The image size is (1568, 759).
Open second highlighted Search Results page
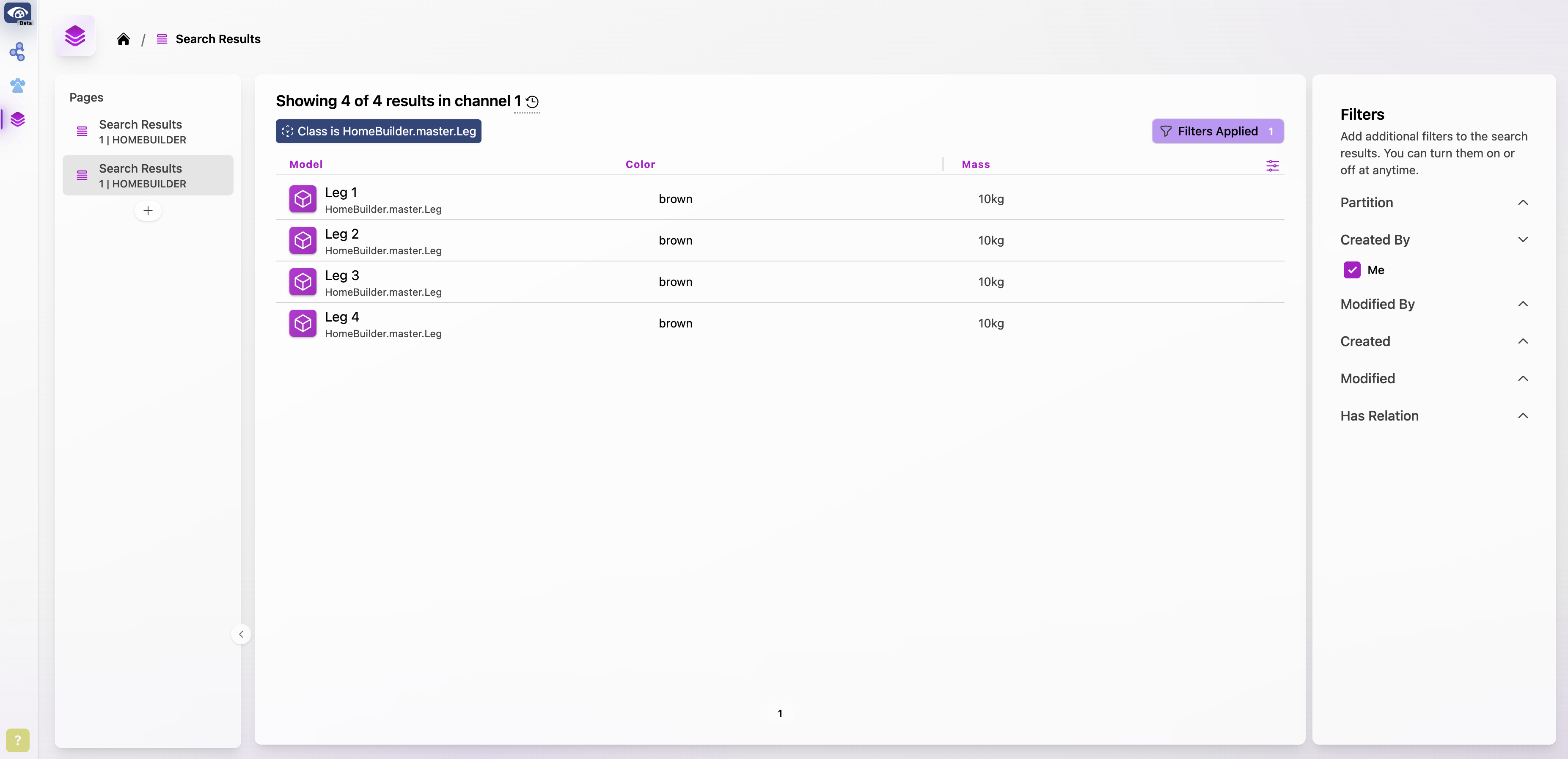(148, 175)
